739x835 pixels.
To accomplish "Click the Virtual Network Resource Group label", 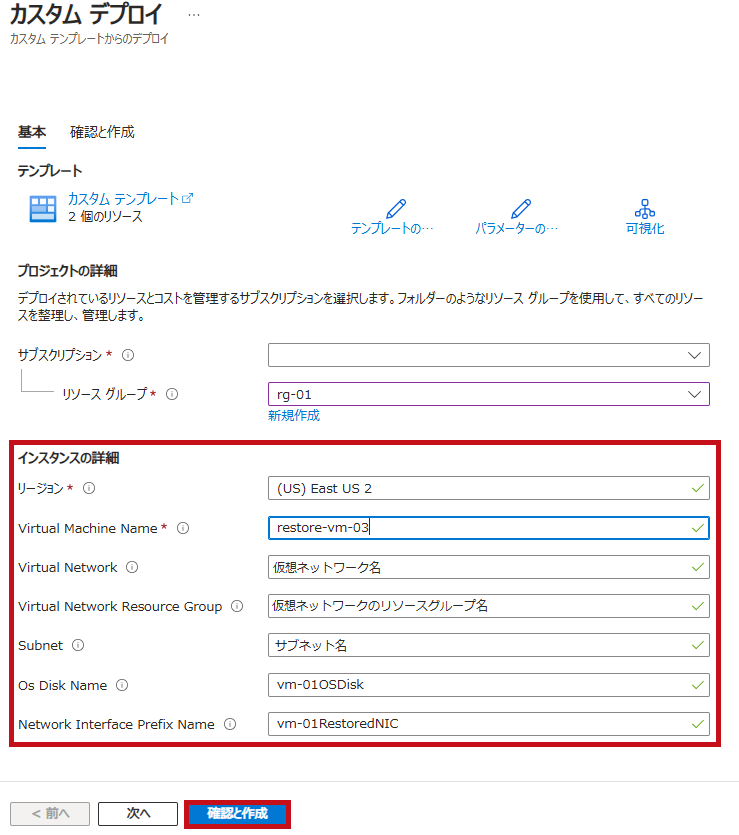I will click(120, 607).
